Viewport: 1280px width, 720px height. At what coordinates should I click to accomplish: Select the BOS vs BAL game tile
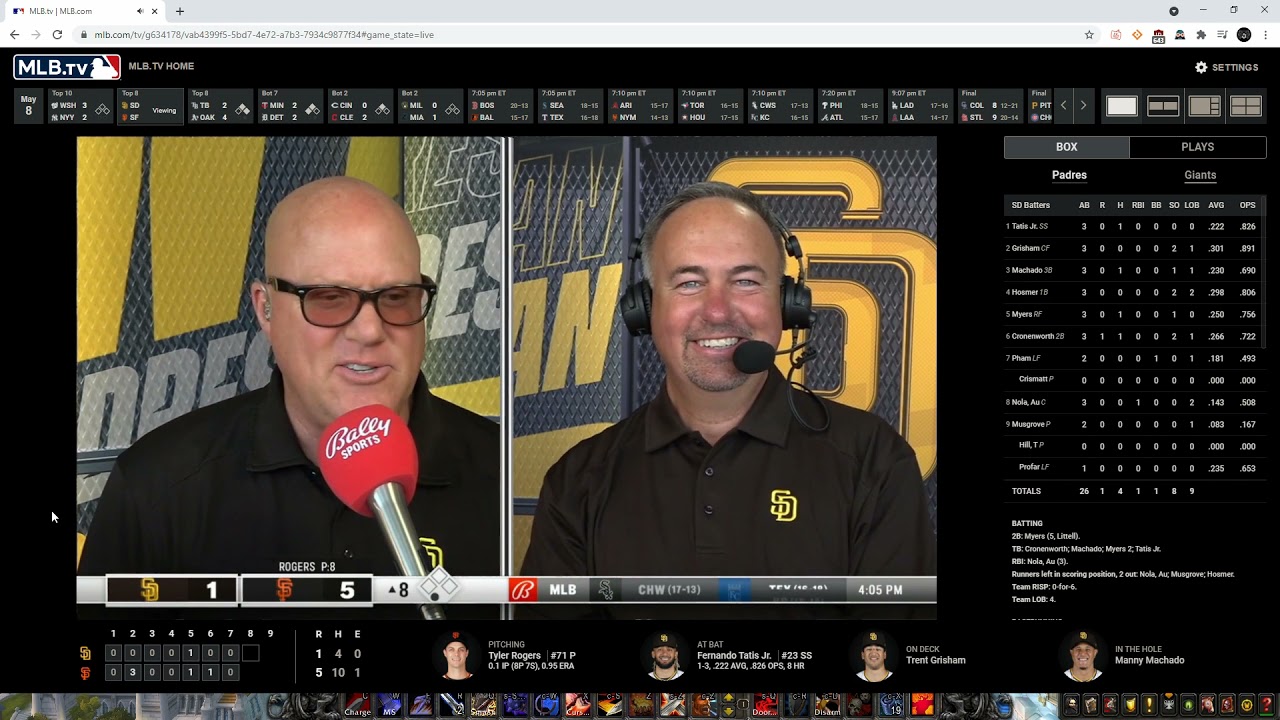point(501,106)
